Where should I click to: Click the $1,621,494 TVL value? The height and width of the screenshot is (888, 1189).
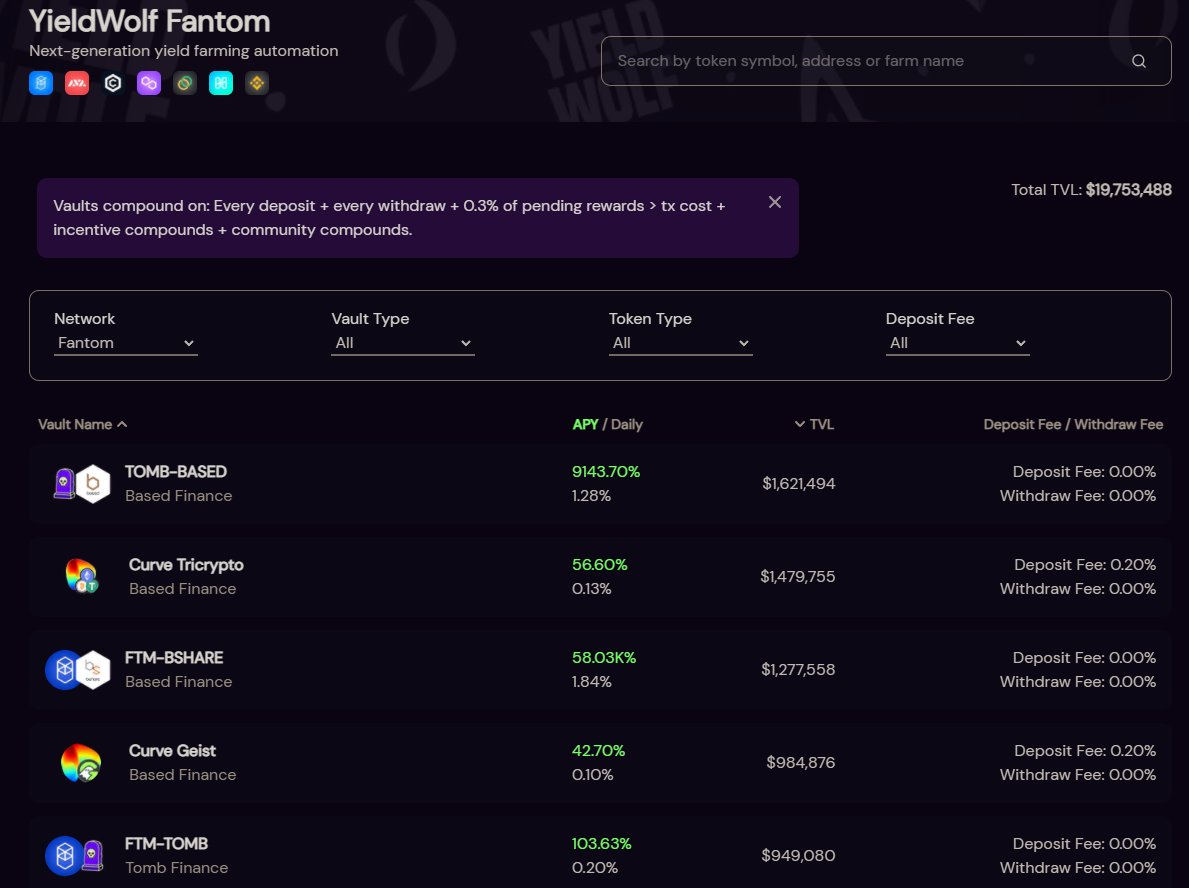pos(798,483)
